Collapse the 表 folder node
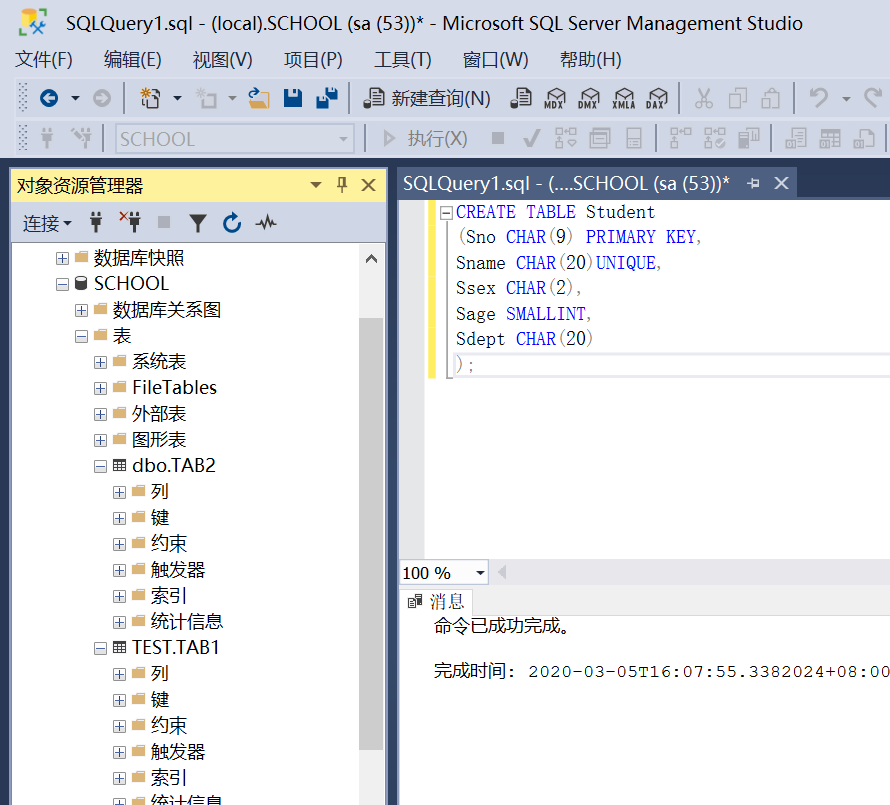 81,337
